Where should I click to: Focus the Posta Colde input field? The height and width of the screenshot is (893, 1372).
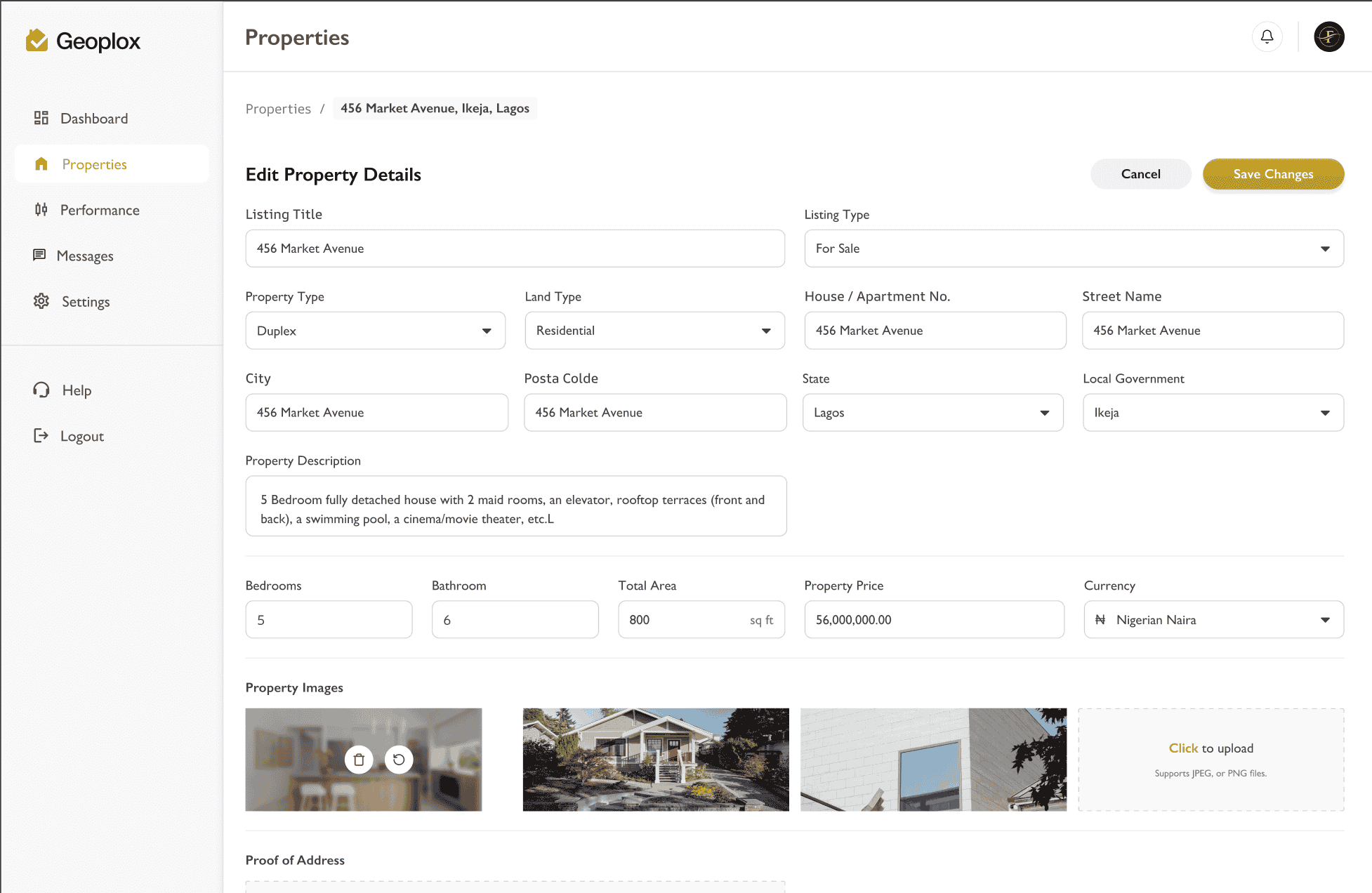(655, 412)
